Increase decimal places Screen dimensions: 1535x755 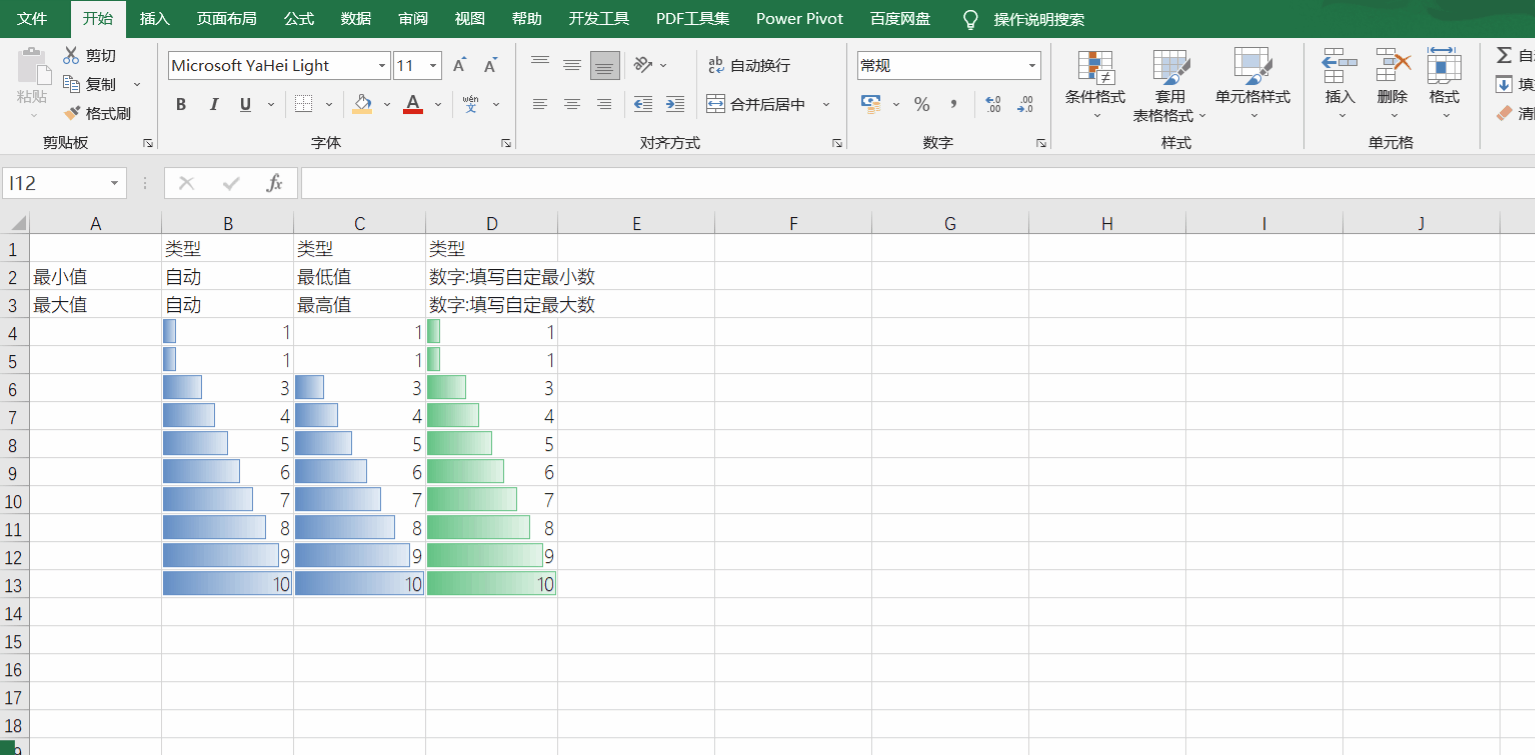coord(993,104)
